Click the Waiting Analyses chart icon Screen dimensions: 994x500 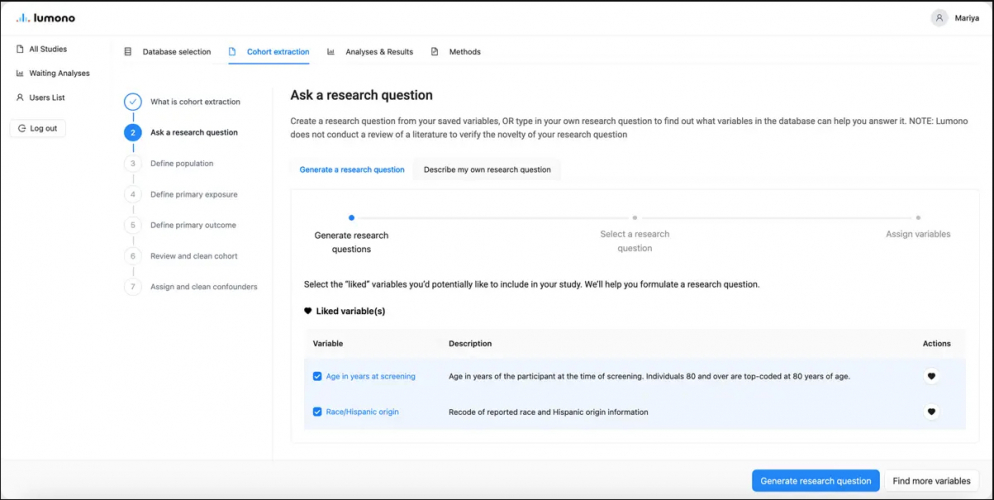click(x=20, y=74)
